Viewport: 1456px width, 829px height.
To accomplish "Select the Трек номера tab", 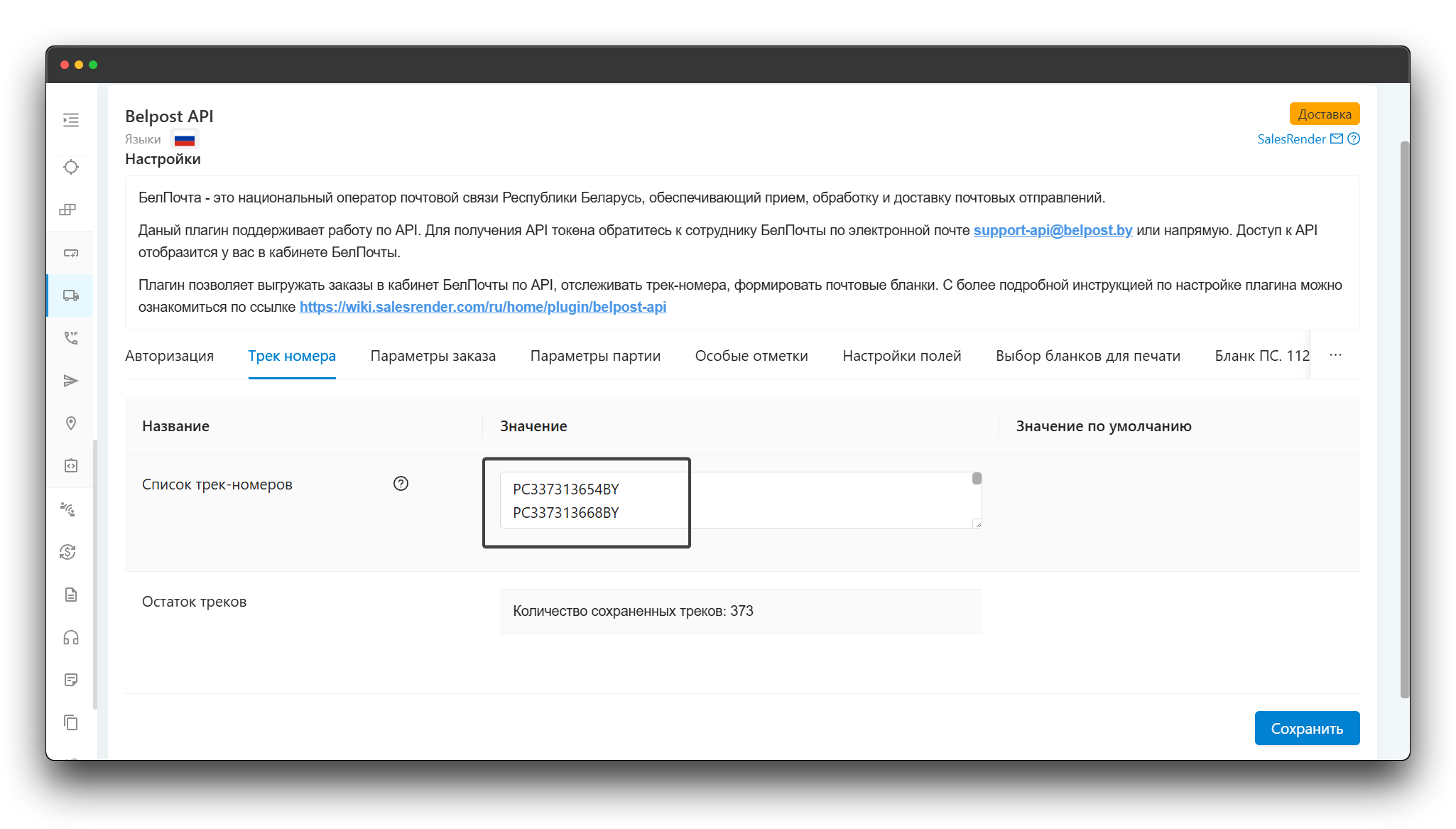I will (x=292, y=356).
